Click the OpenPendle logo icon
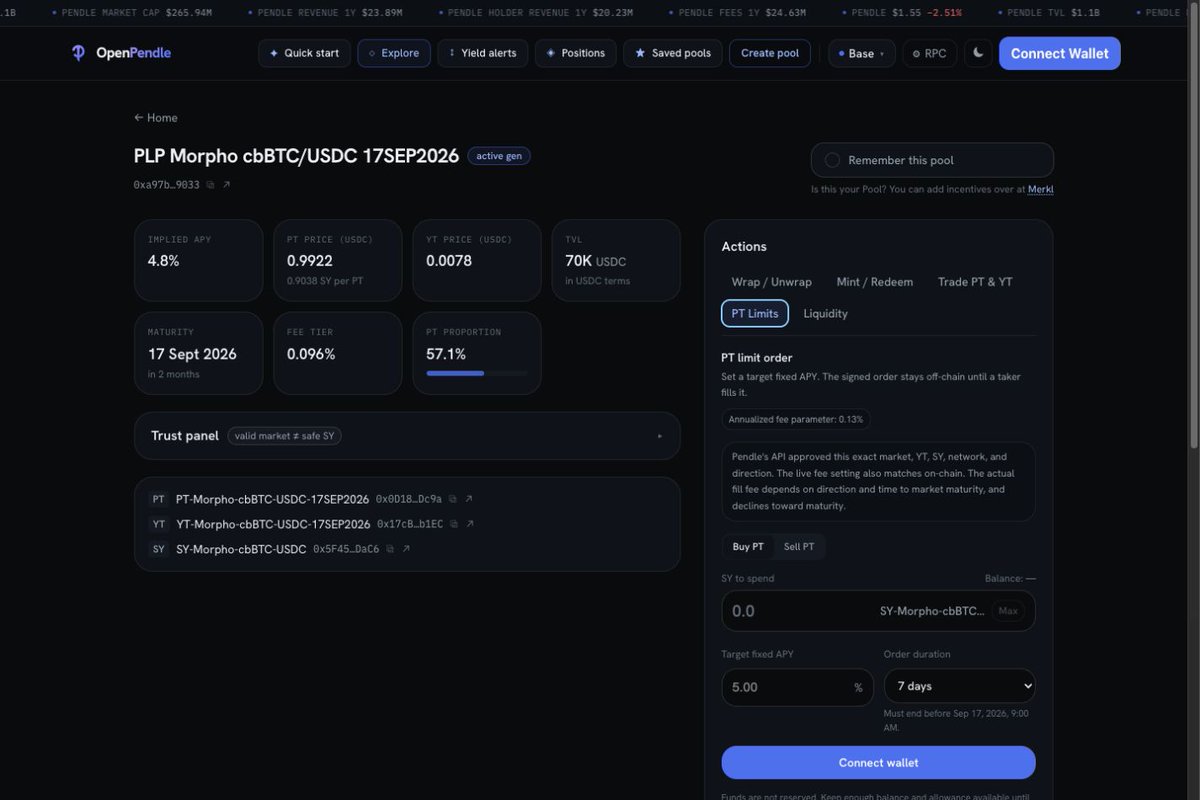Viewport: 1200px width, 800px height. pos(79,53)
